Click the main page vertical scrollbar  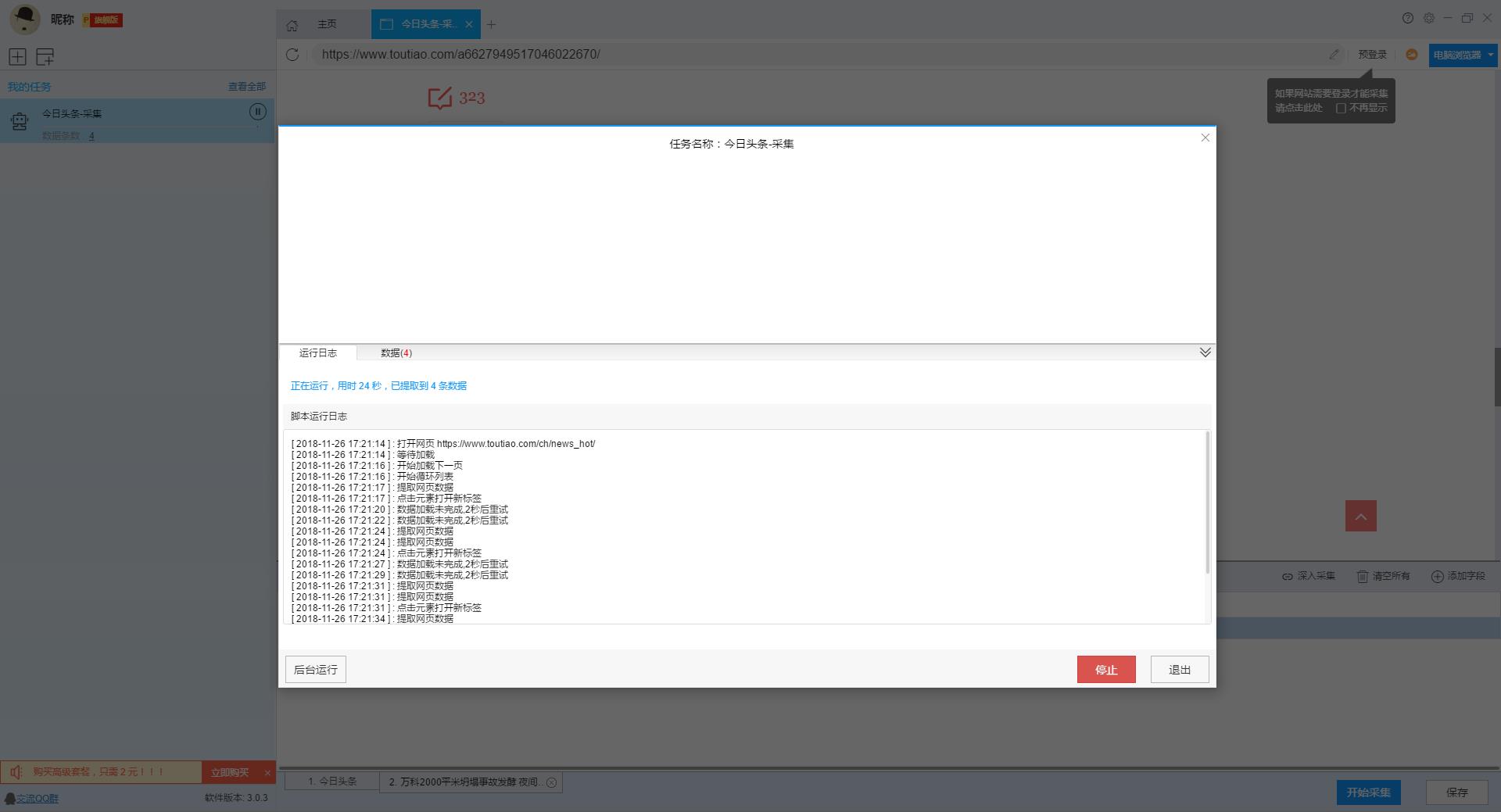point(1498,377)
